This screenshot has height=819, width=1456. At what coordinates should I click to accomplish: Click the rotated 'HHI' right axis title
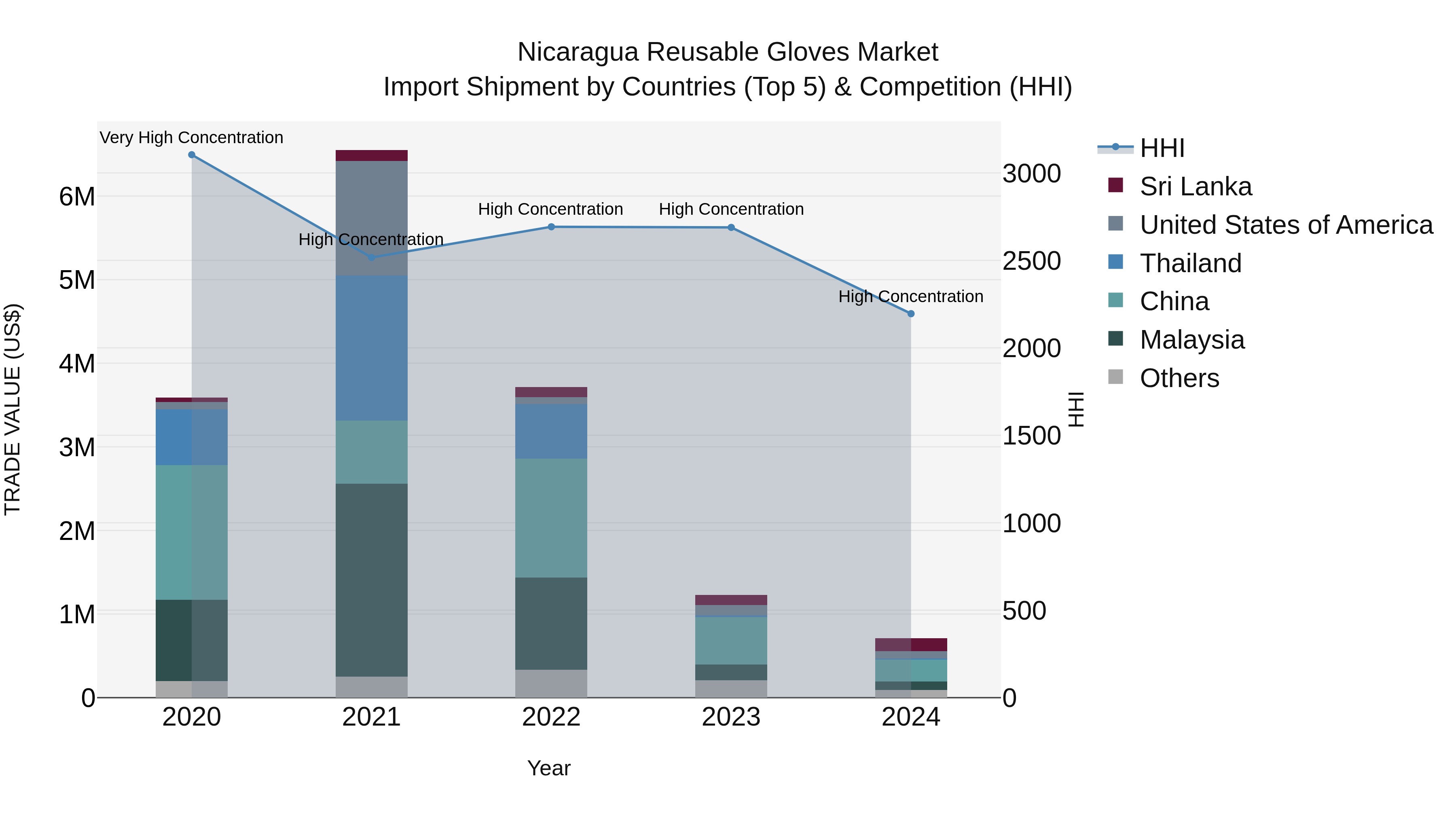(1076, 410)
